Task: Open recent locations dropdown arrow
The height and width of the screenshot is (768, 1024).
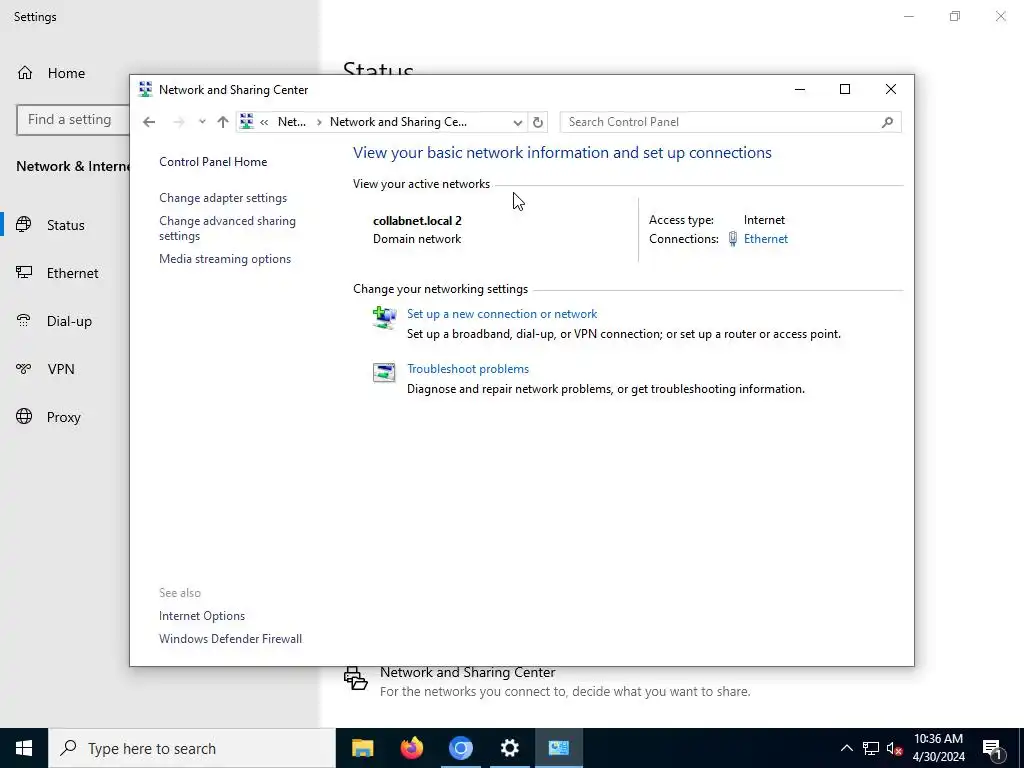Action: coord(202,122)
